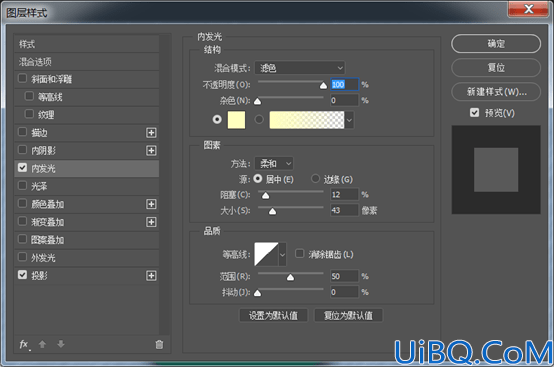
Task: Click the 阻塞 slider handle
Action: 265,196
